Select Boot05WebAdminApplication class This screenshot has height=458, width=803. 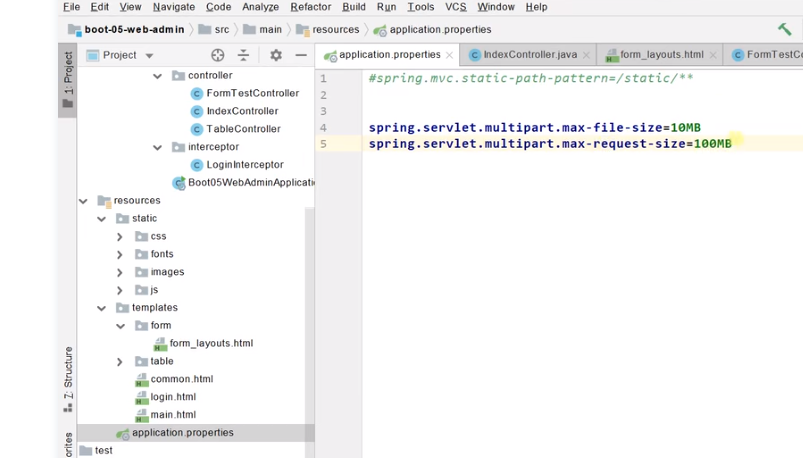(x=244, y=183)
